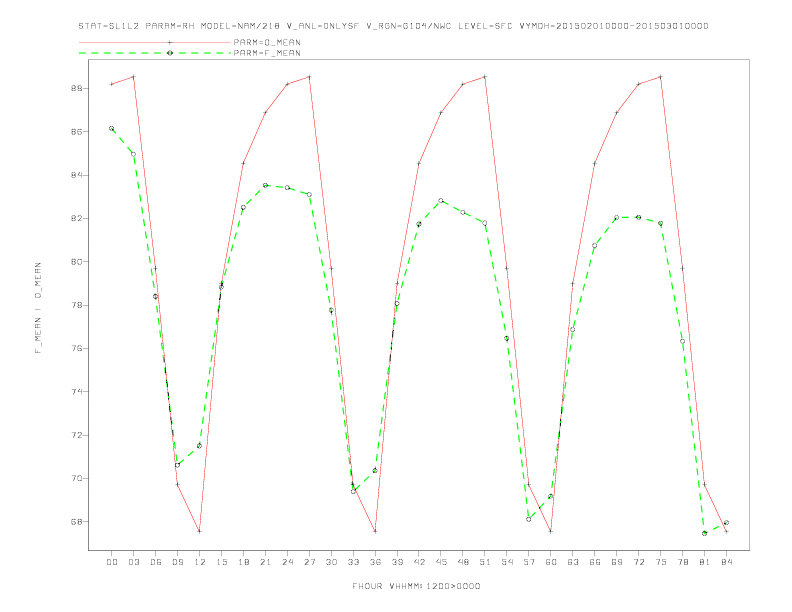Screen dimensions: 792x612
Task: Click the y-axis tick label 68
Action: pos(78,522)
